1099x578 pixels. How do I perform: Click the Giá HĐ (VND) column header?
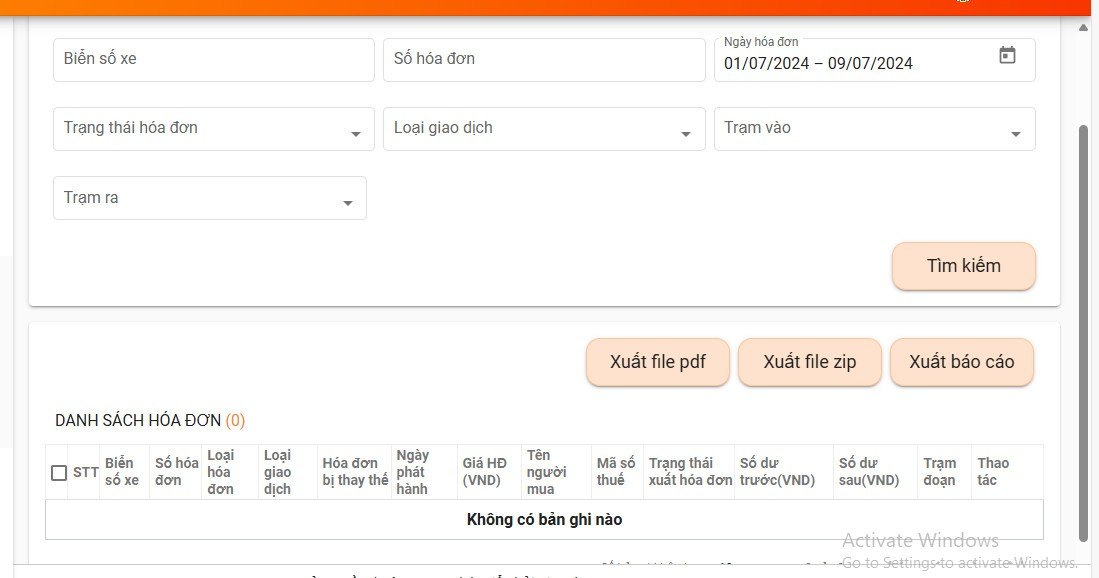[x=485, y=472]
